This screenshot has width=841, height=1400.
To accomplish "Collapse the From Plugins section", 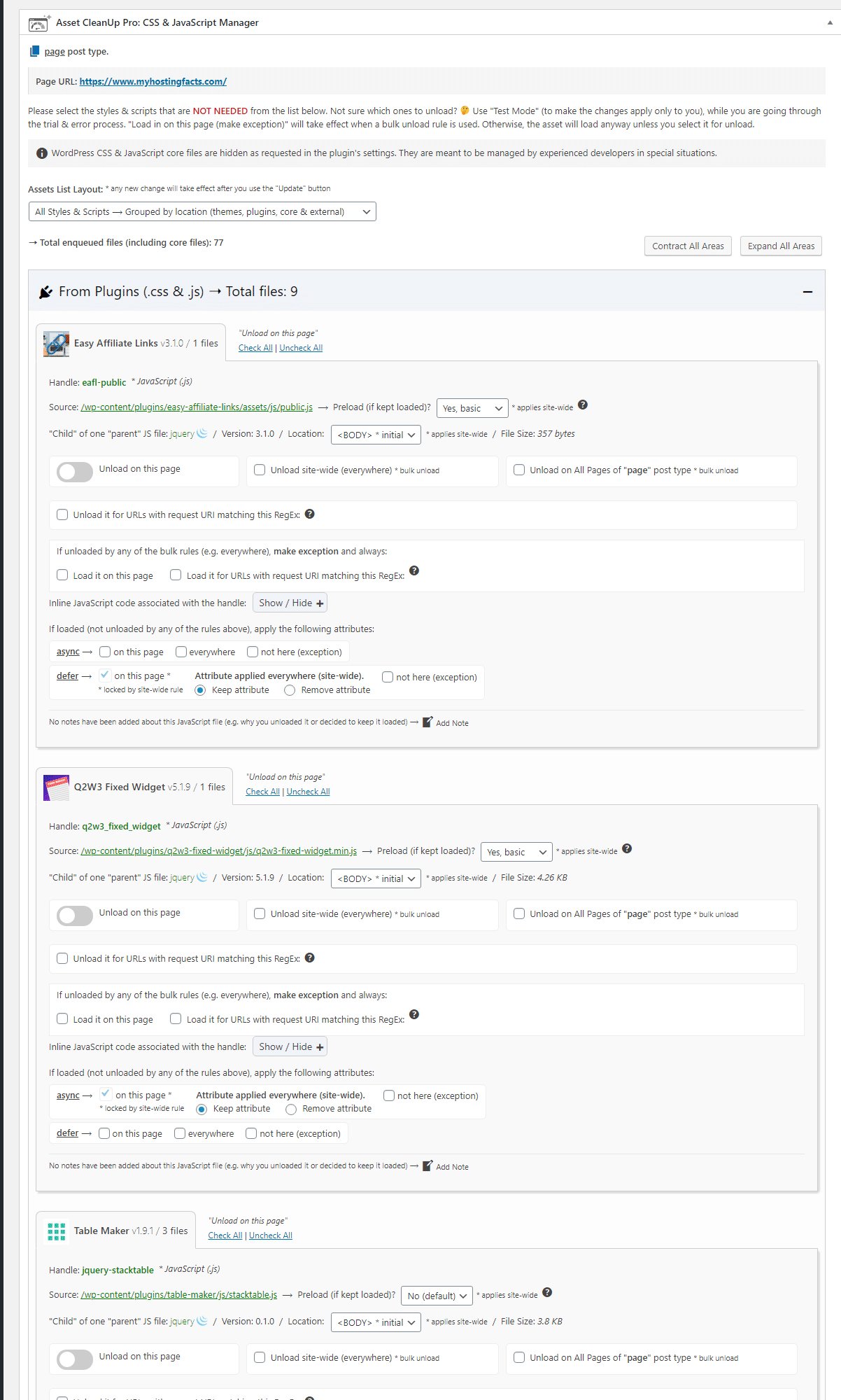I will tap(807, 291).
